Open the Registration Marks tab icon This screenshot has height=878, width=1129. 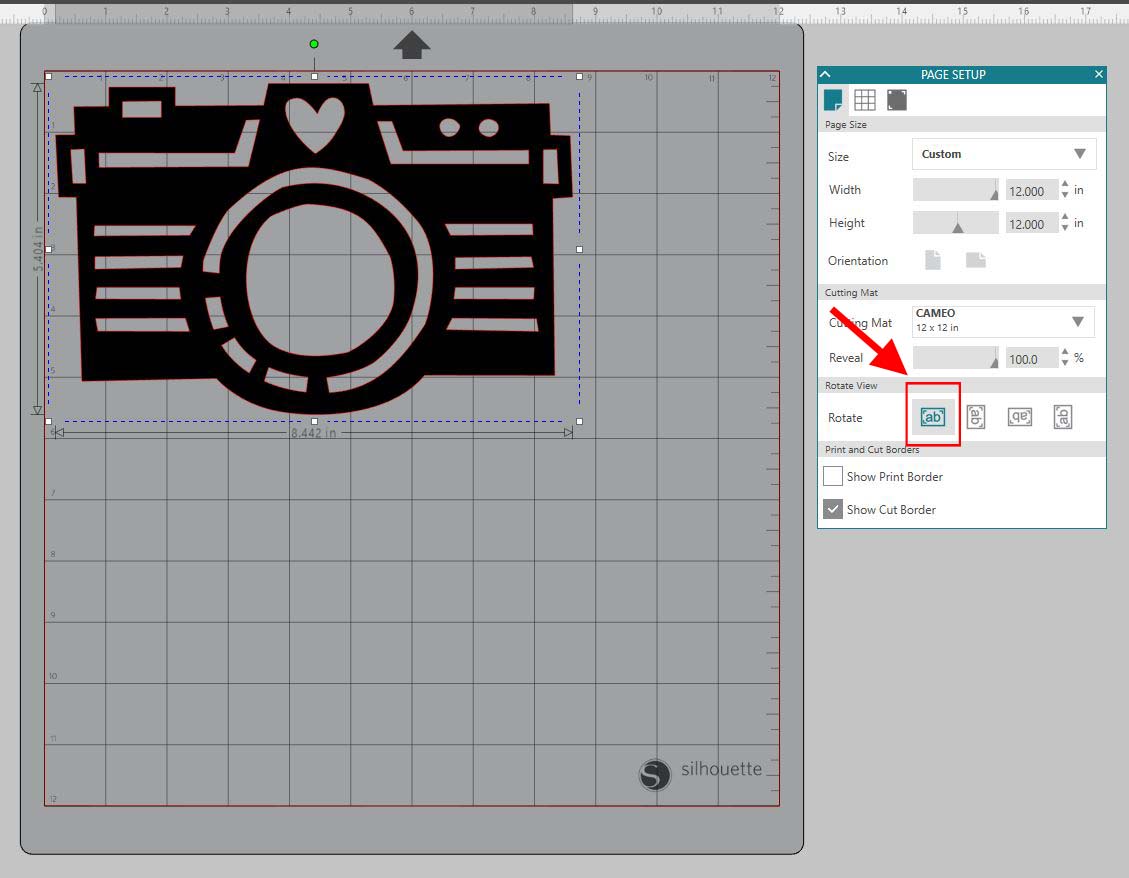pyautogui.click(x=897, y=100)
